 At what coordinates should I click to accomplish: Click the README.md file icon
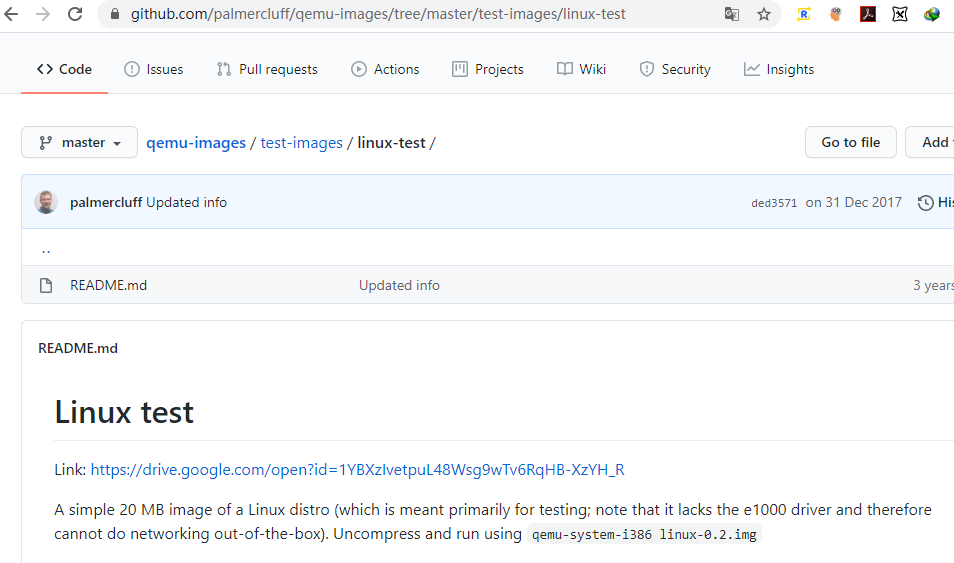[x=46, y=285]
